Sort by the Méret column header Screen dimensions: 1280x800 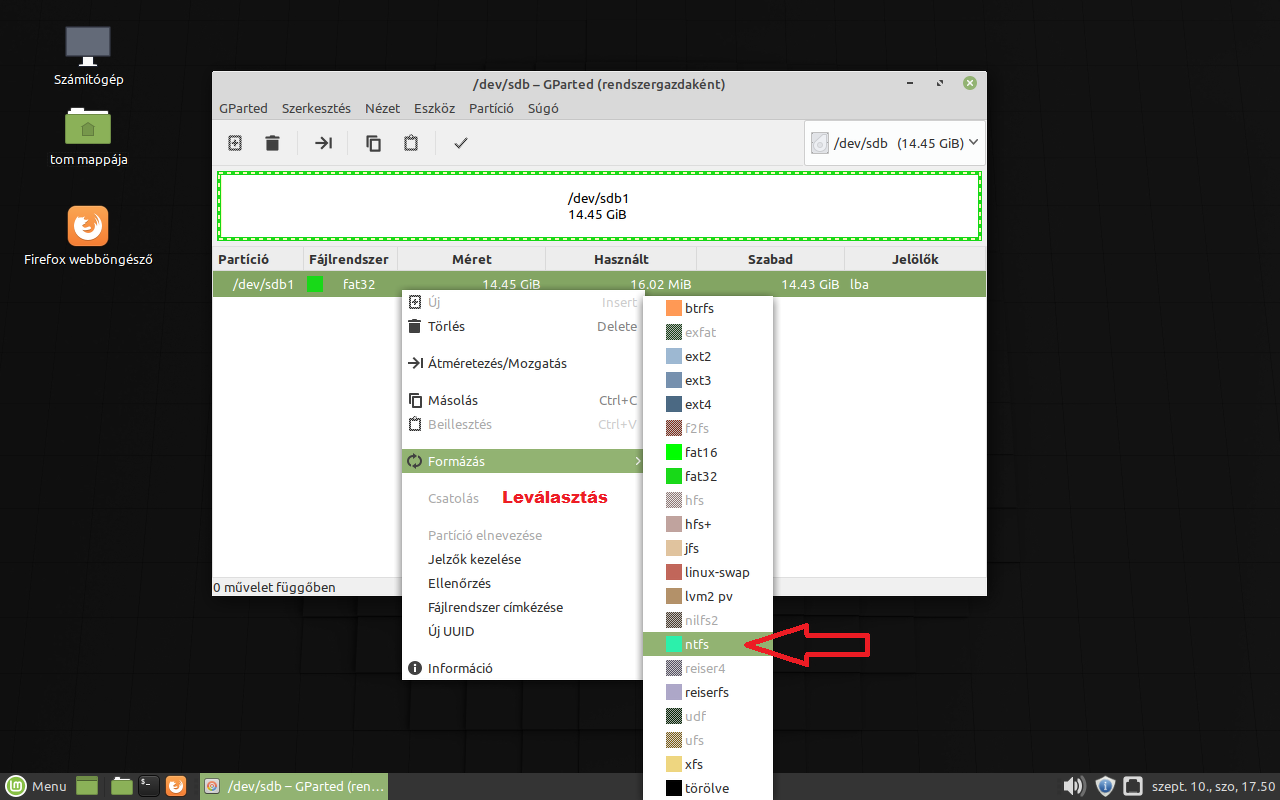(x=472, y=259)
